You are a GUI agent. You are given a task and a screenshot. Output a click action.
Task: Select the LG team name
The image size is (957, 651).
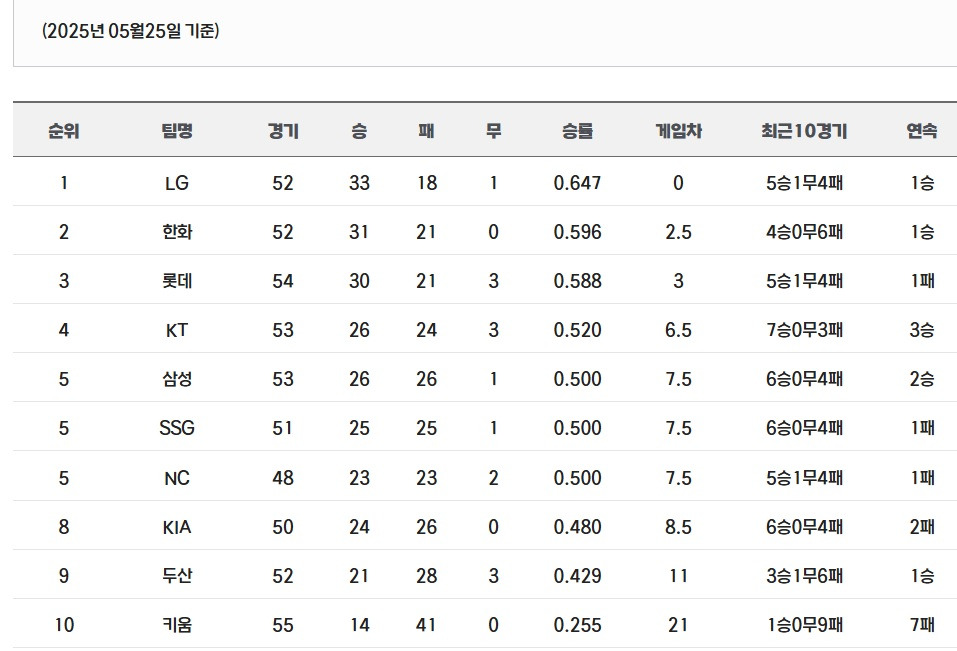click(177, 183)
